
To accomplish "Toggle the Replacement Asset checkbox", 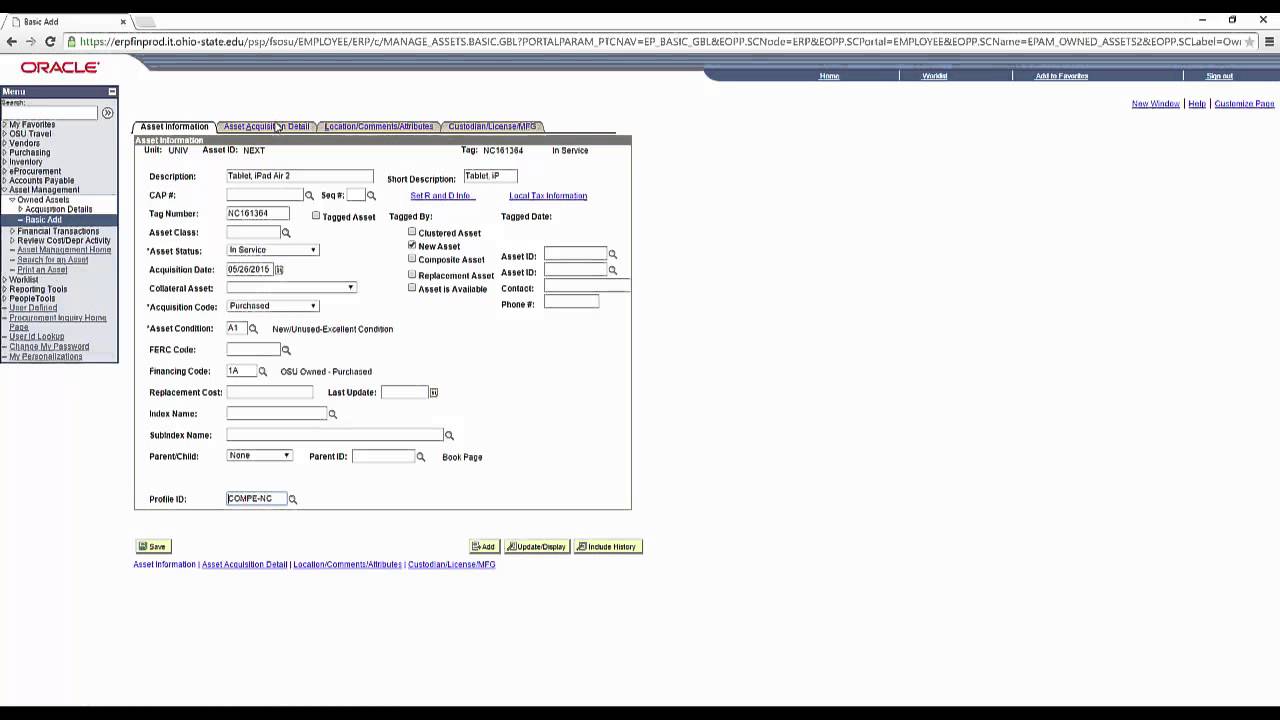I will click(412, 274).
